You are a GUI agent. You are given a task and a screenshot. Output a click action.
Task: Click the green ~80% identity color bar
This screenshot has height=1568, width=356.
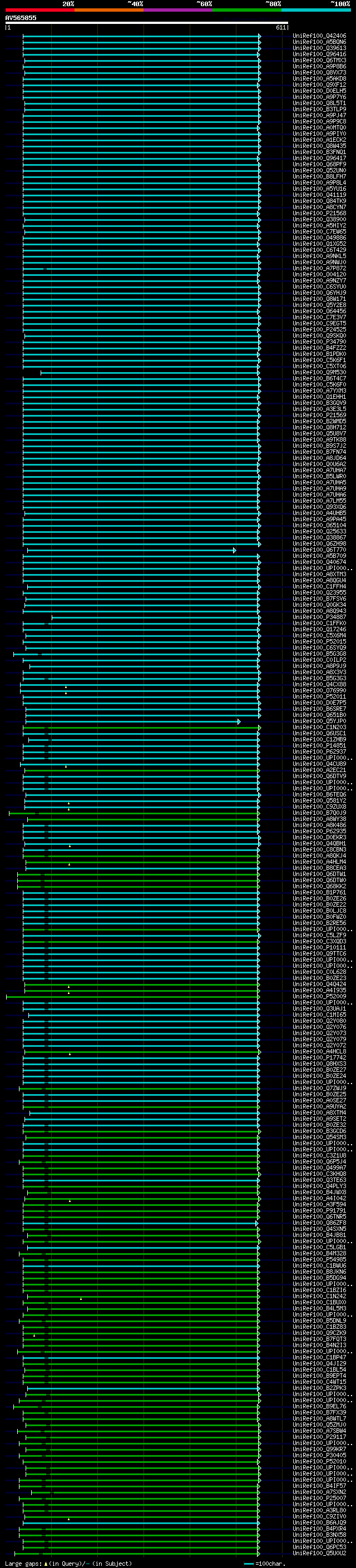(247, 10)
